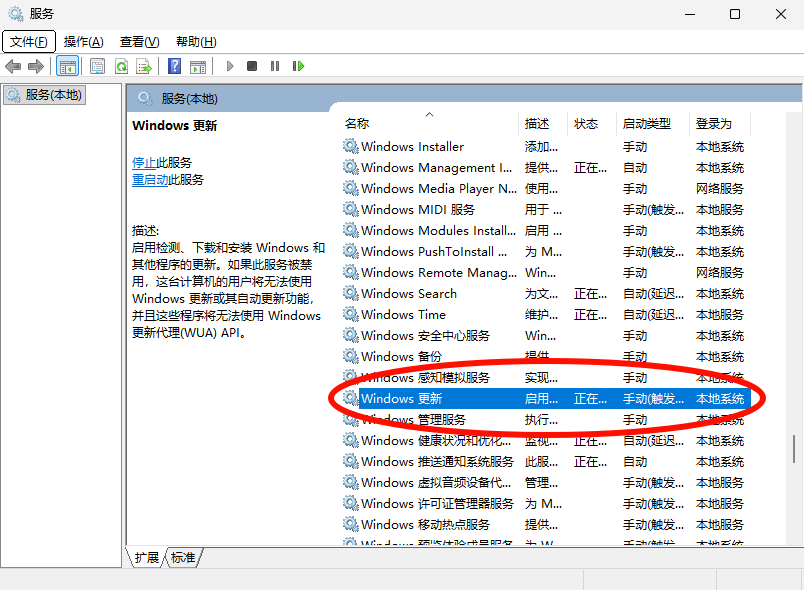Screen dimensions: 804x590
Task: Click the 重启动 service link
Action: pyautogui.click(x=150, y=180)
